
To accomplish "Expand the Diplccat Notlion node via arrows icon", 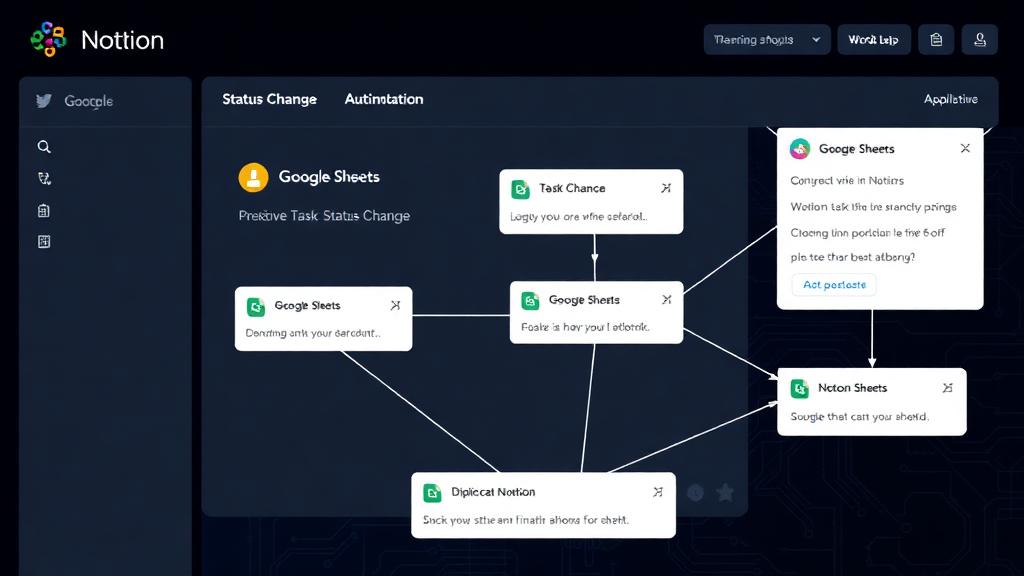I will click(x=658, y=492).
